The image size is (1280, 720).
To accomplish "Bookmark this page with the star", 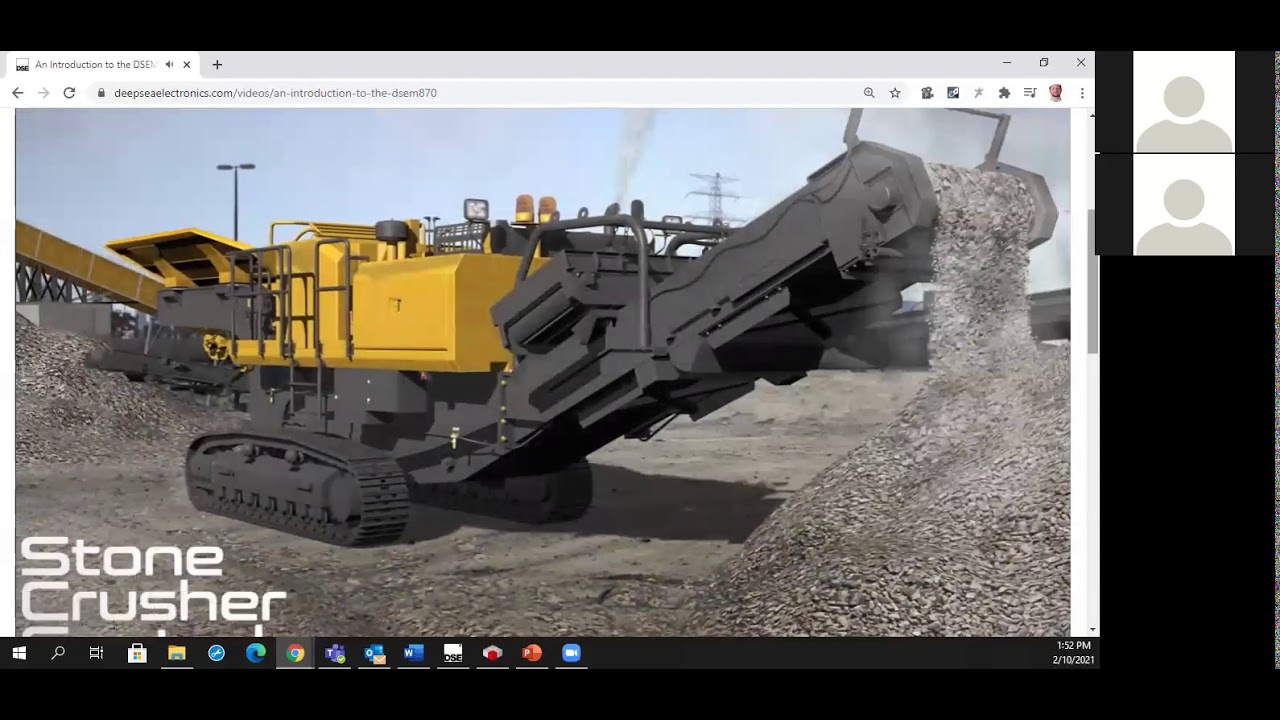I will (895, 93).
